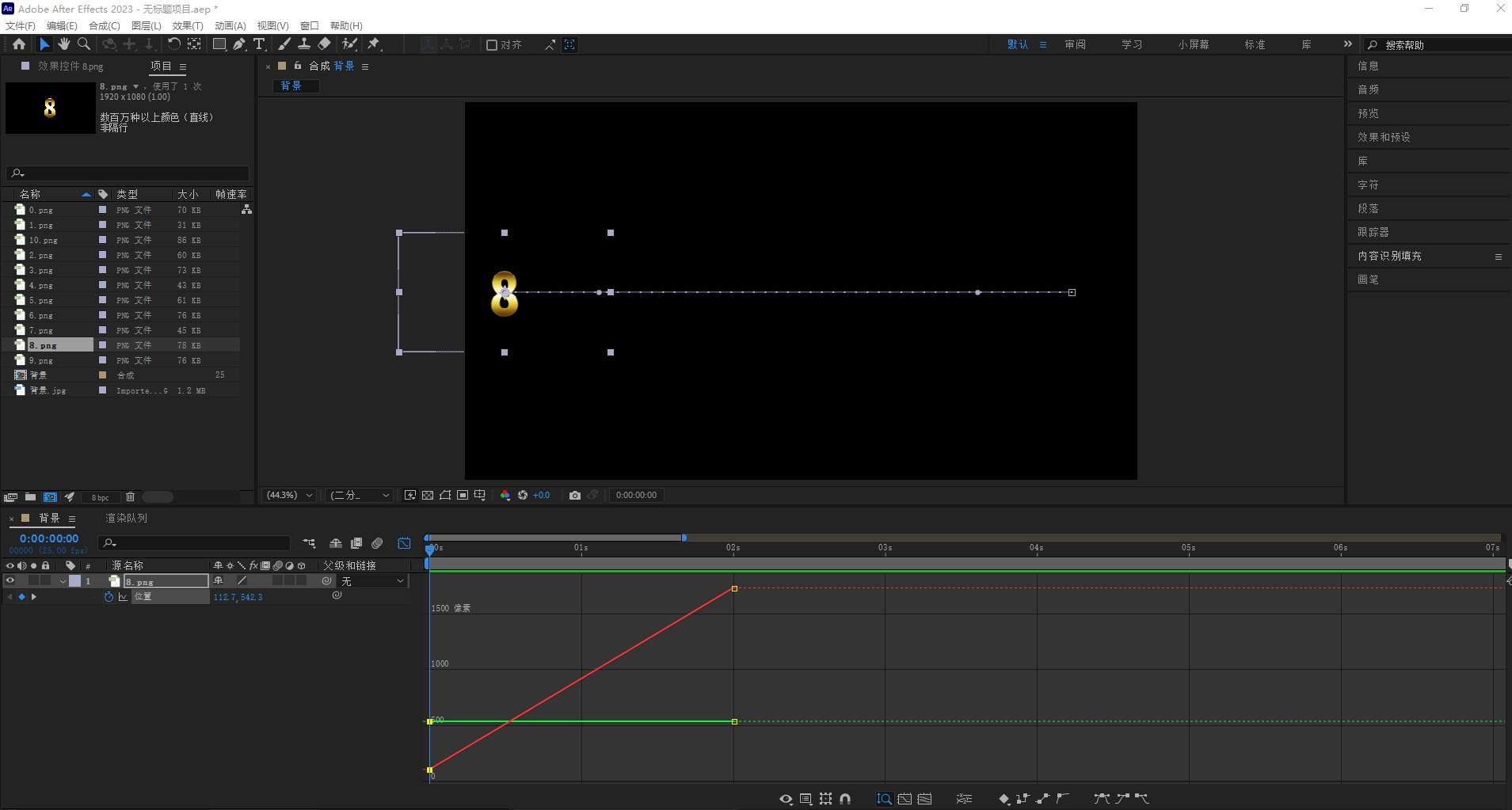The width and height of the screenshot is (1512, 810).
Task: Go to the Home screen icon
Action: tap(19, 44)
